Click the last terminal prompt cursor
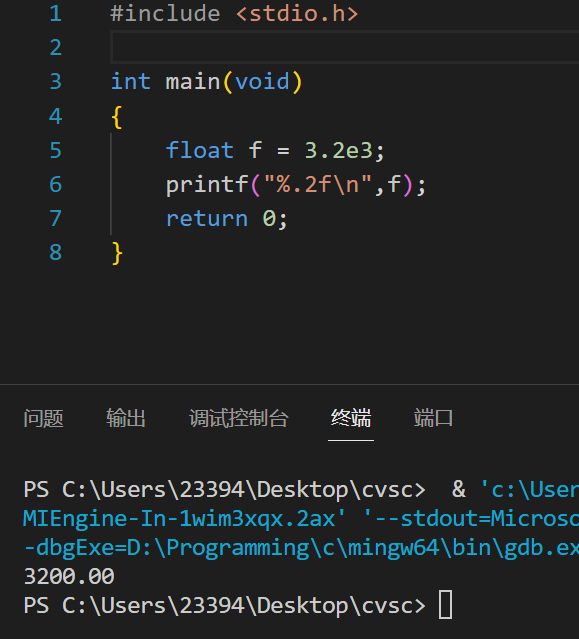Image resolution: width=579 pixels, height=639 pixels. [445, 605]
